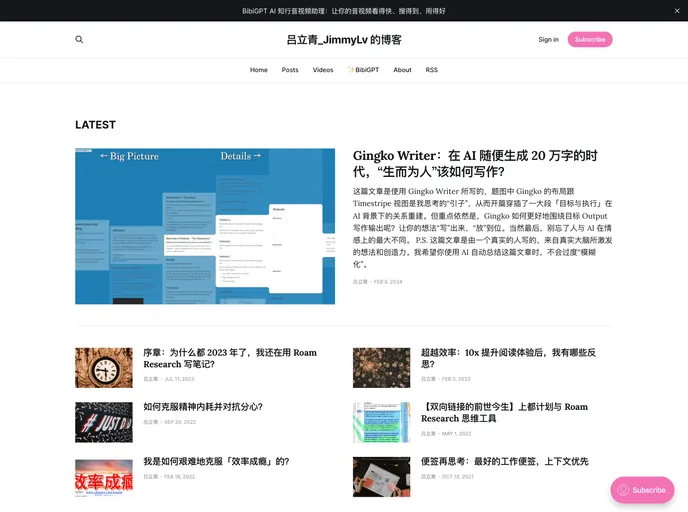This screenshot has width=688, height=512.
Task: Go to the Home nav item
Action: coord(258,70)
